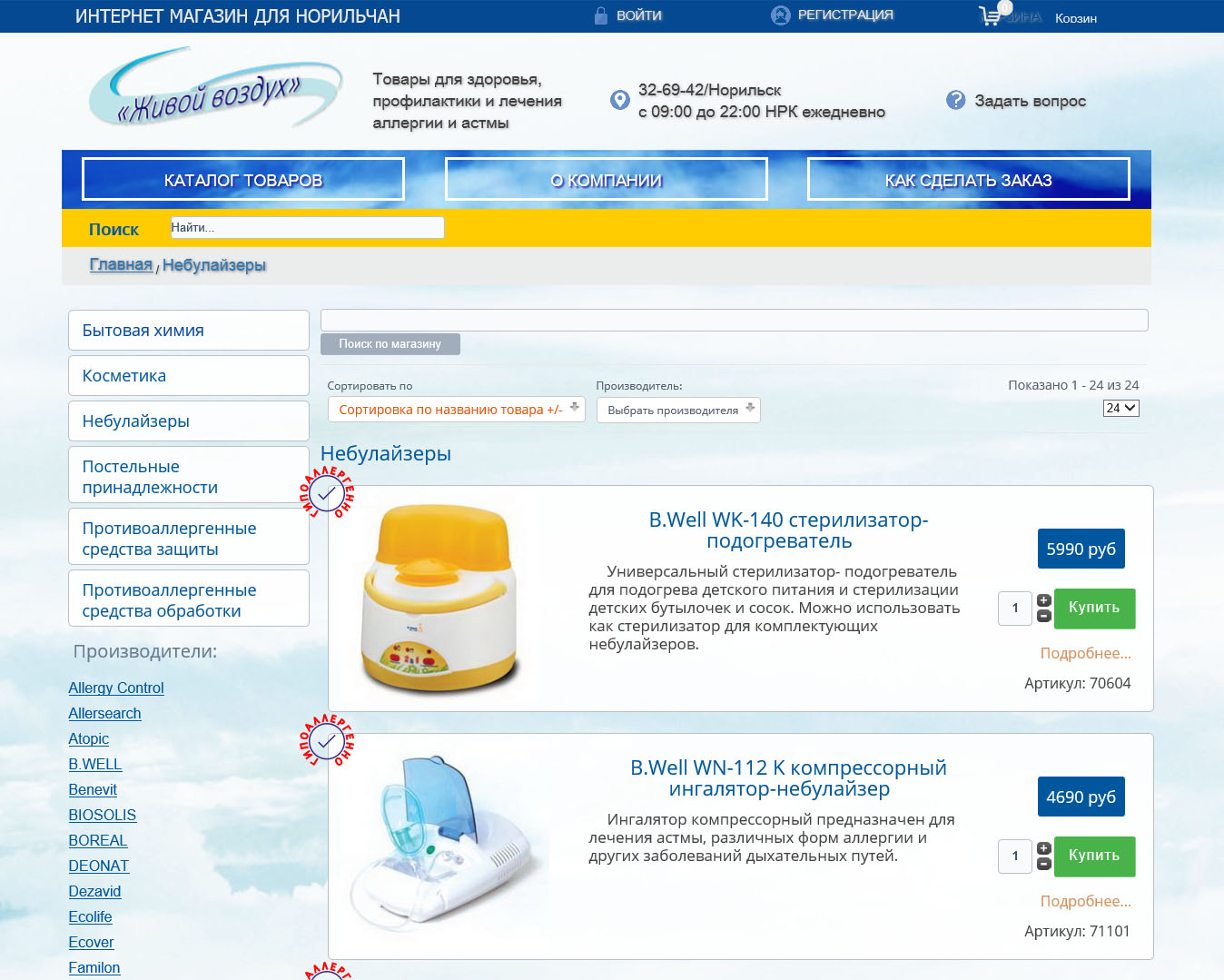Screen dimensions: 1224x980
Task: Click the 4690 руб price tag
Action: (x=1081, y=797)
